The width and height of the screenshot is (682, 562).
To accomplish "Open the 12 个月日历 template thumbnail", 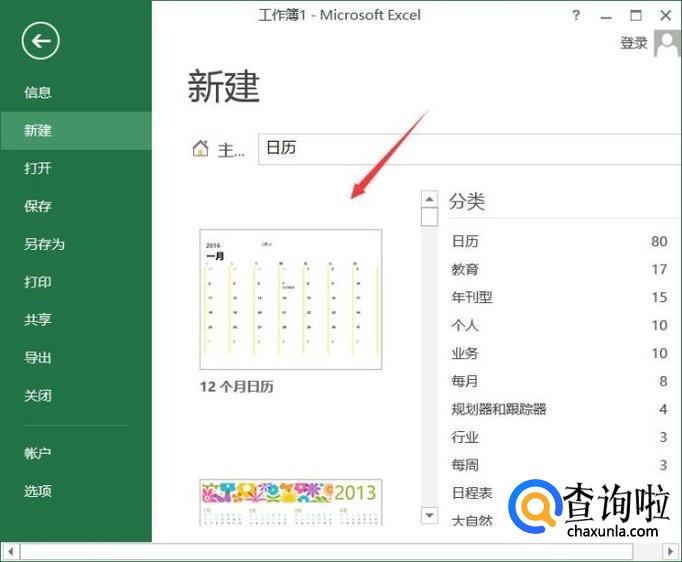I will (291, 299).
